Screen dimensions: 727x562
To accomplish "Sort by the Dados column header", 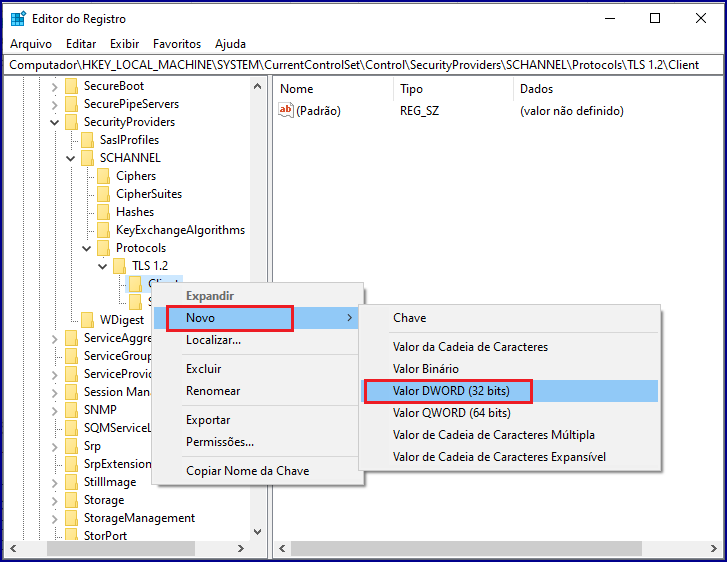I will point(618,89).
